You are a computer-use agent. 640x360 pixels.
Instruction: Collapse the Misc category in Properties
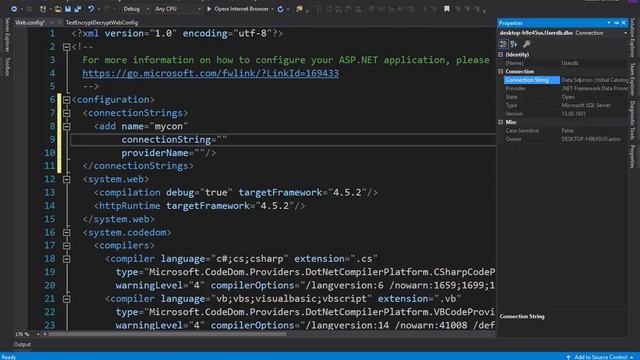coord(501,122)
